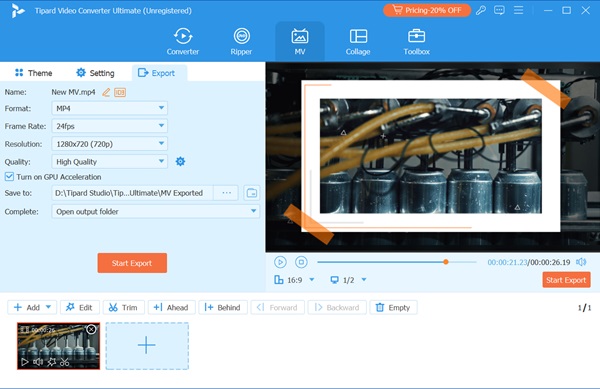Click the Forward button
Image resolution: width=600 pixels, height=389 pixels.
[277, 308]
